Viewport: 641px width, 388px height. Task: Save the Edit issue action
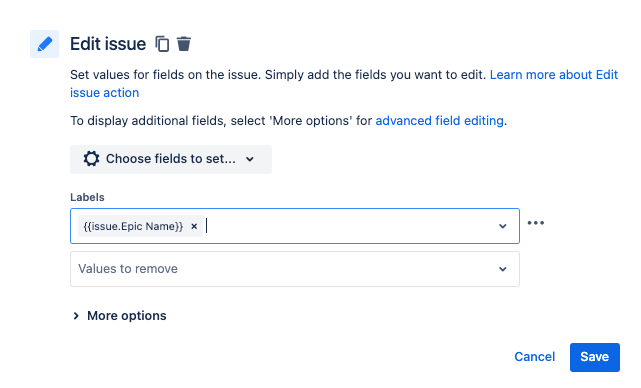[595, 357]
